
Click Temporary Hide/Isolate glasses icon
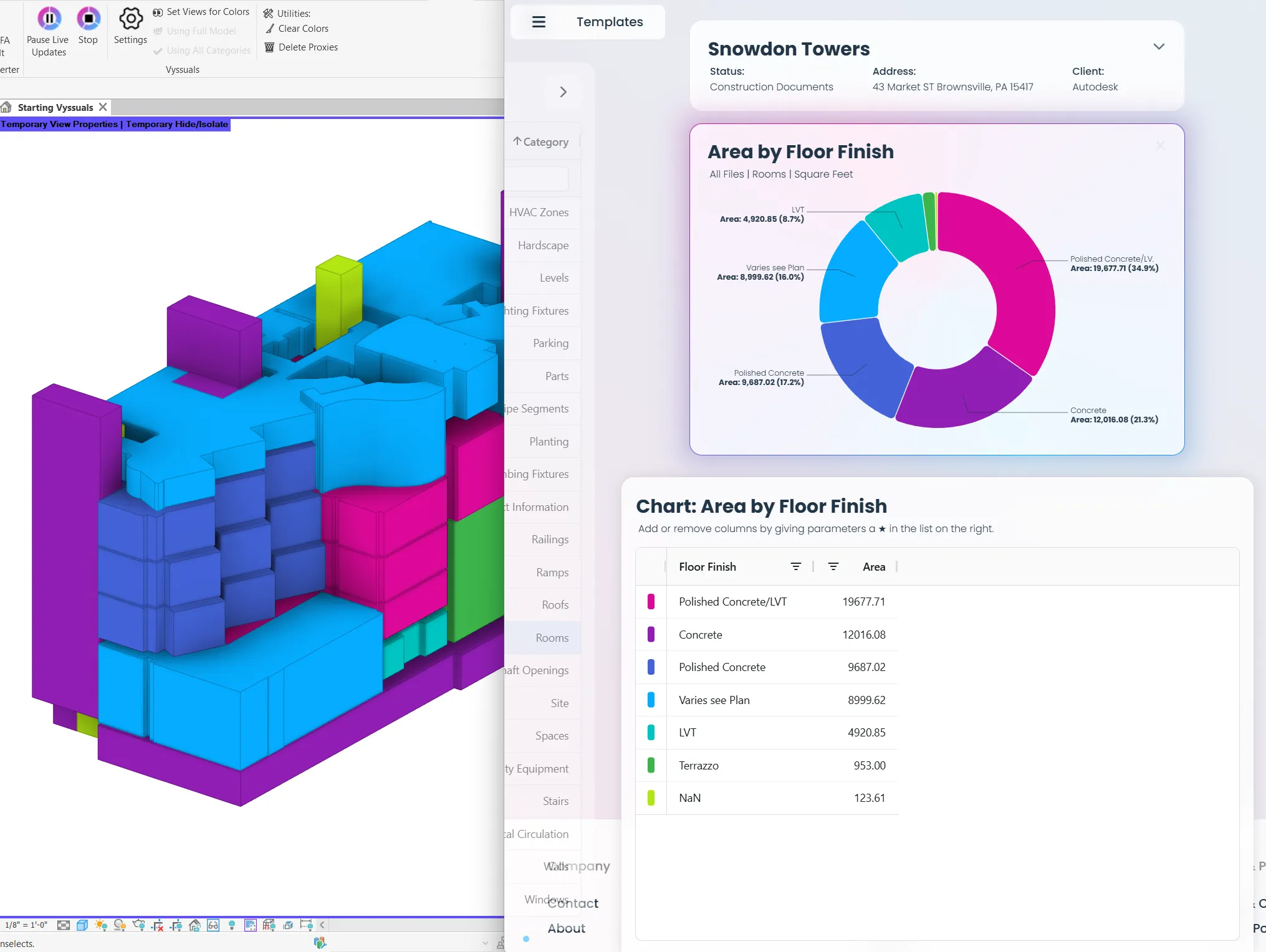(x=213, y=925)
